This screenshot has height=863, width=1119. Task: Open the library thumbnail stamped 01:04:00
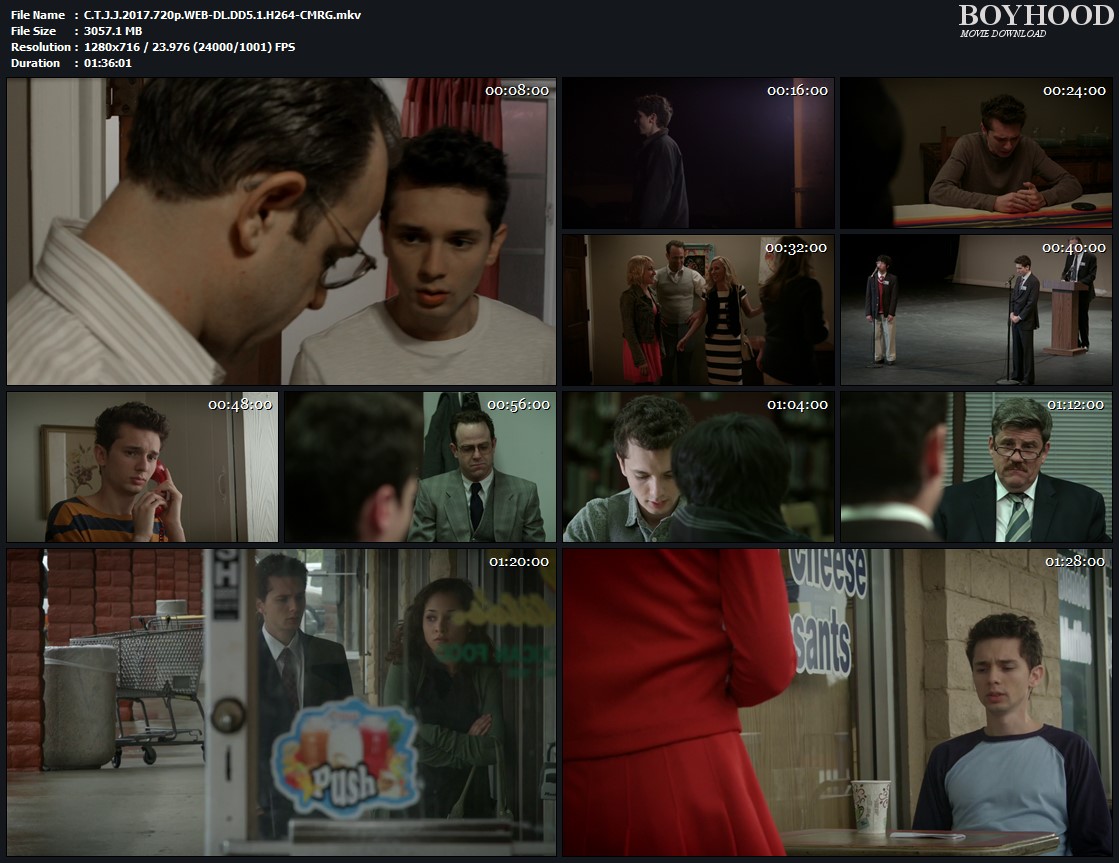(x=697, y=467)
